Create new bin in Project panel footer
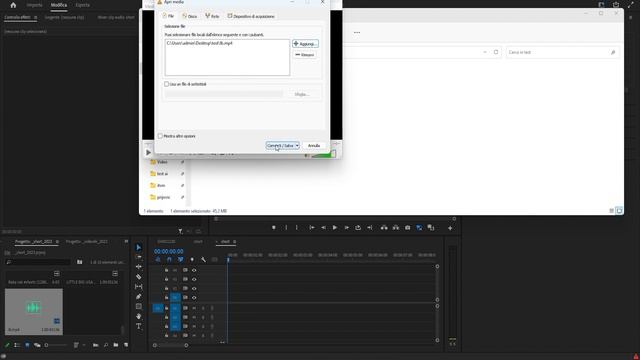The height and width of the screenshot is (360, 640). click(116, 345)
